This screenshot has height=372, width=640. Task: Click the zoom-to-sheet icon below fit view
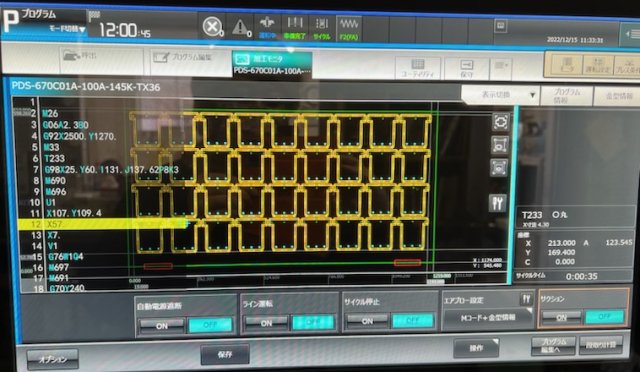pos(500,145)
